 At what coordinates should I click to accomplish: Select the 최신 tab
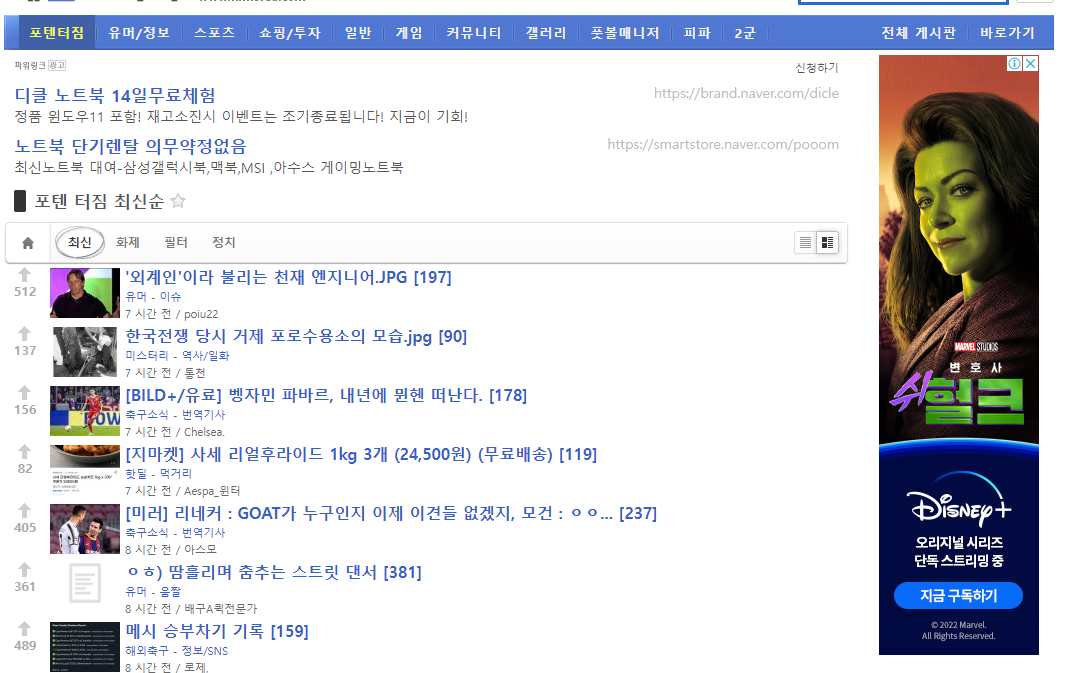point(79,242)
